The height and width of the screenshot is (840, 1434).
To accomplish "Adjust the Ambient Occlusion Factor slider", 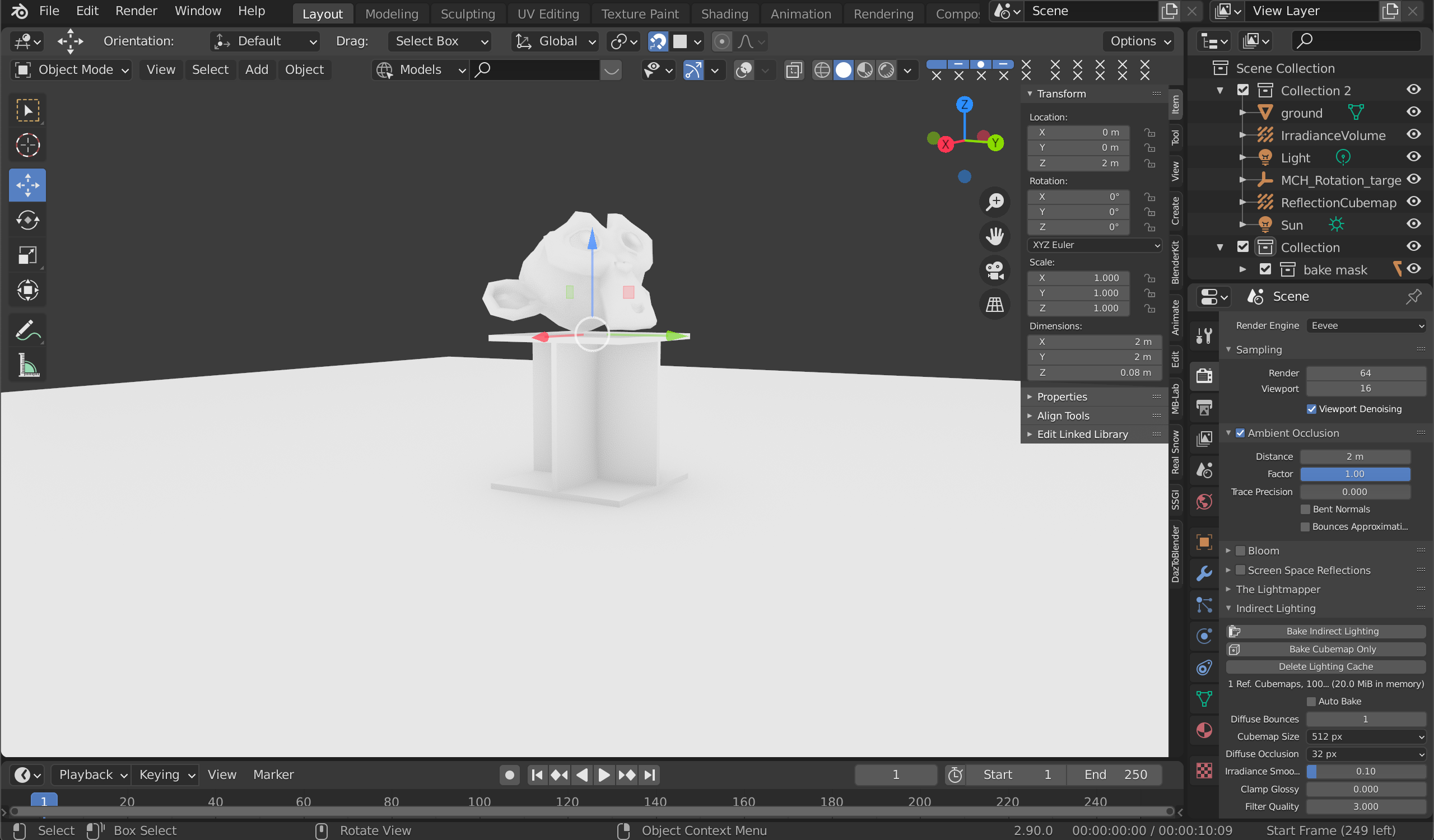I will click(x=1355, y=474).
